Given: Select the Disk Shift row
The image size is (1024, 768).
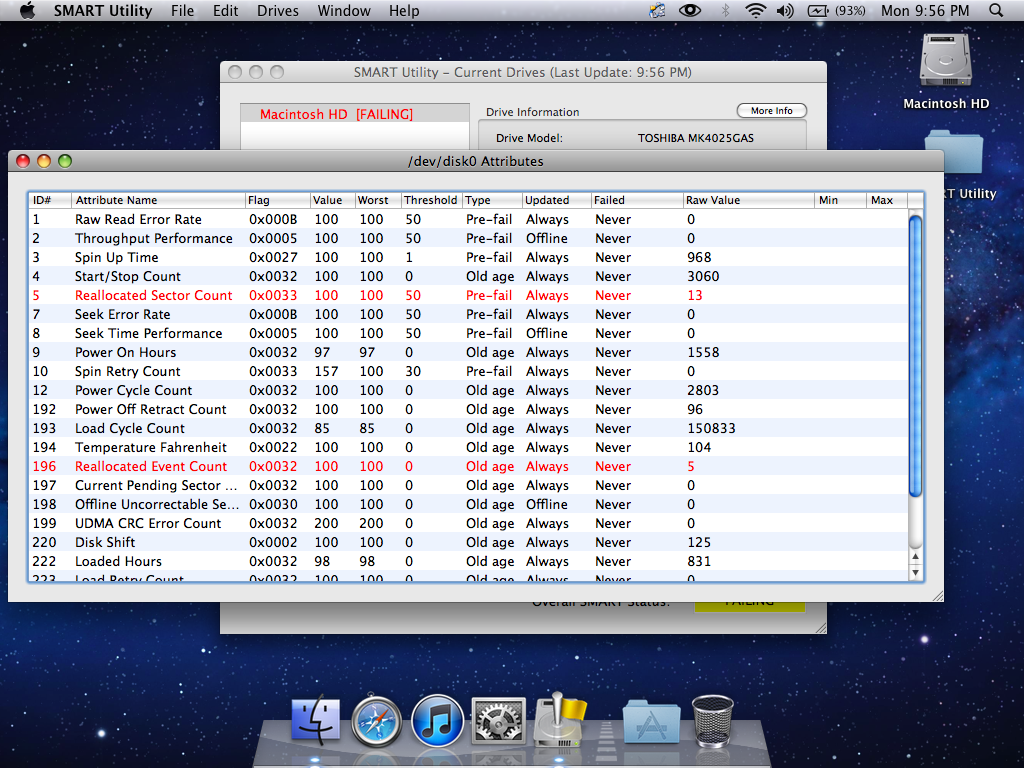Looking at the screenshot, I should tap(468, 542).
